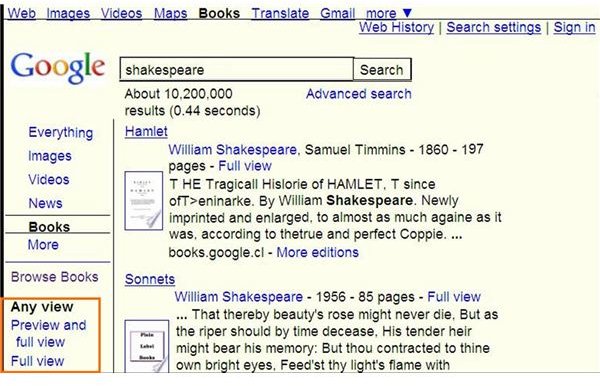Open Web History link
The width and height of the screenshot is (600, 386).
(x=396, y=27)
